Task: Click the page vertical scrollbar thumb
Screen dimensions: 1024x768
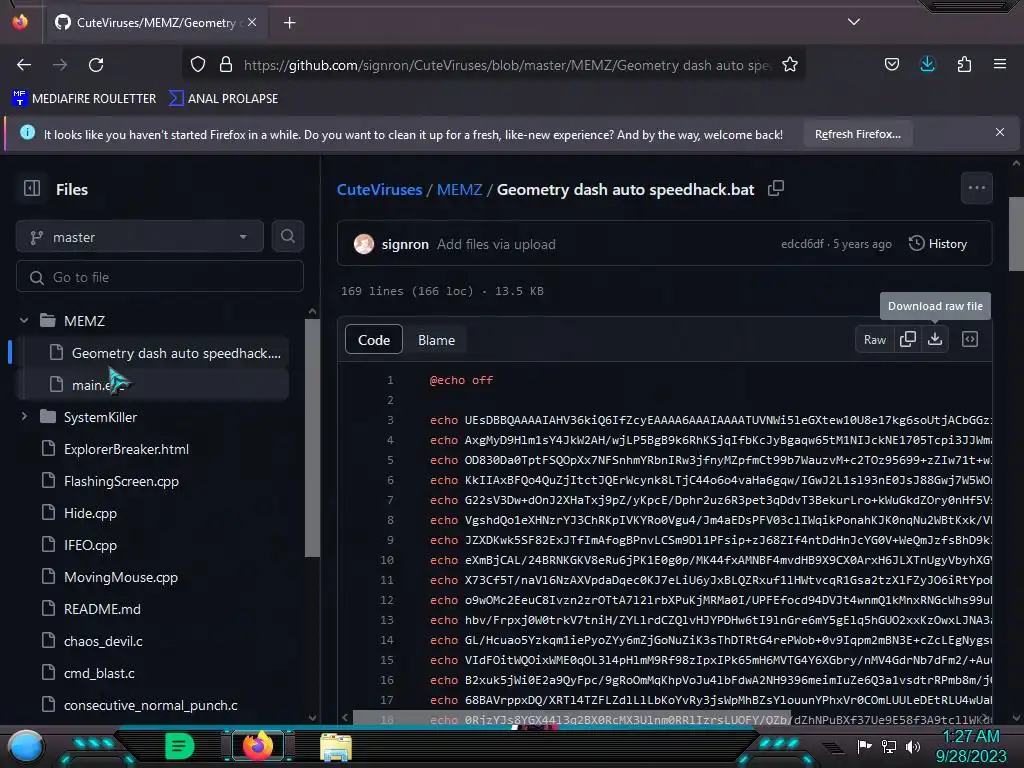Action: [x=1016, y=234]
